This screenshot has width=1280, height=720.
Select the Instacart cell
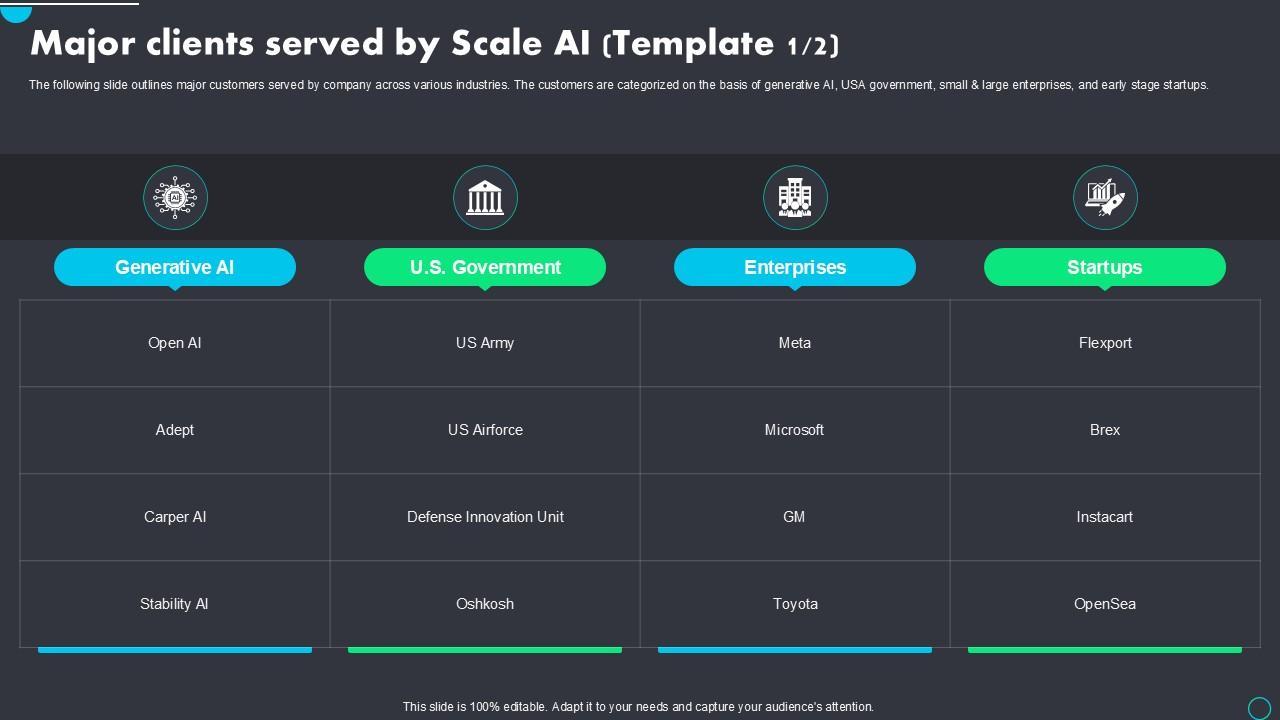click(x=1105, y=517)
